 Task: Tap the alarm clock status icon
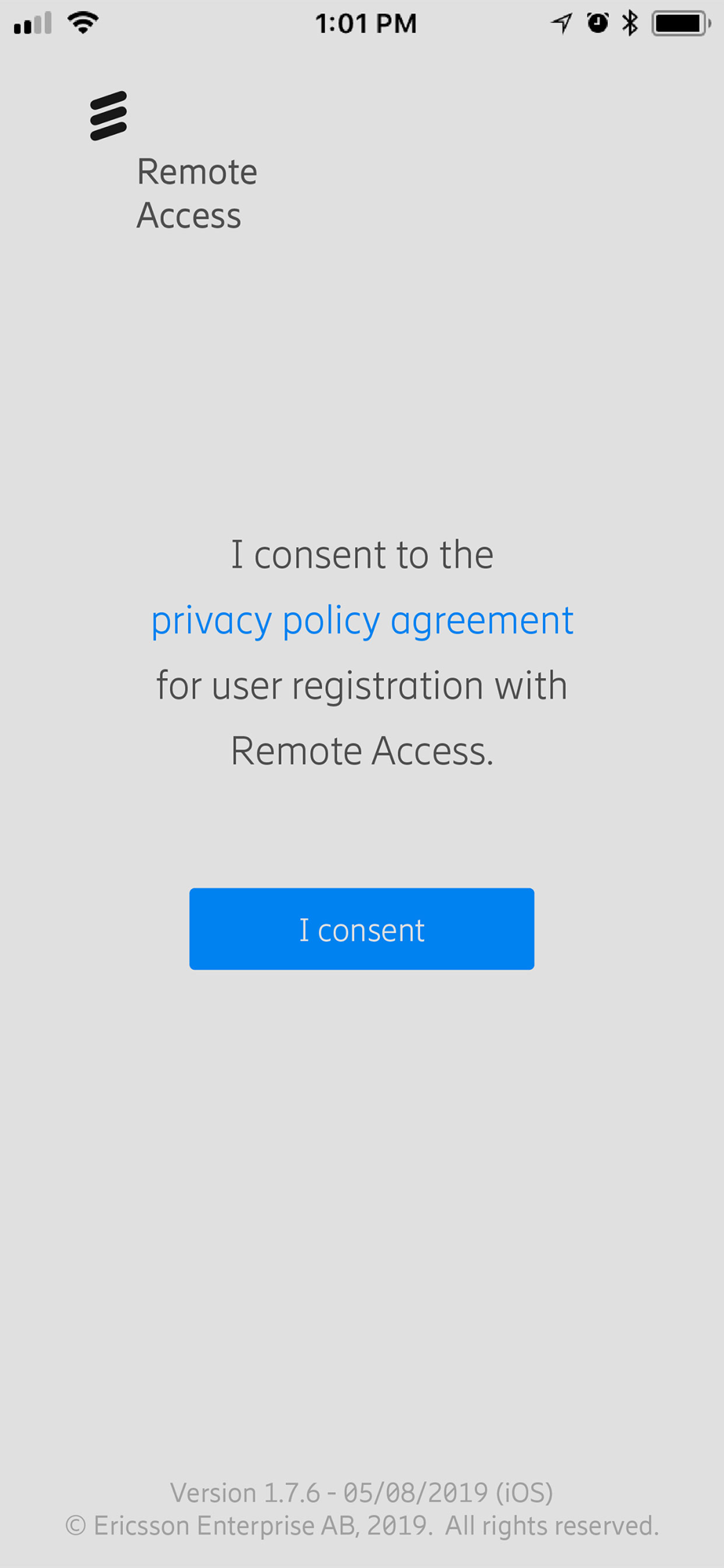click(x=598, y=23)
